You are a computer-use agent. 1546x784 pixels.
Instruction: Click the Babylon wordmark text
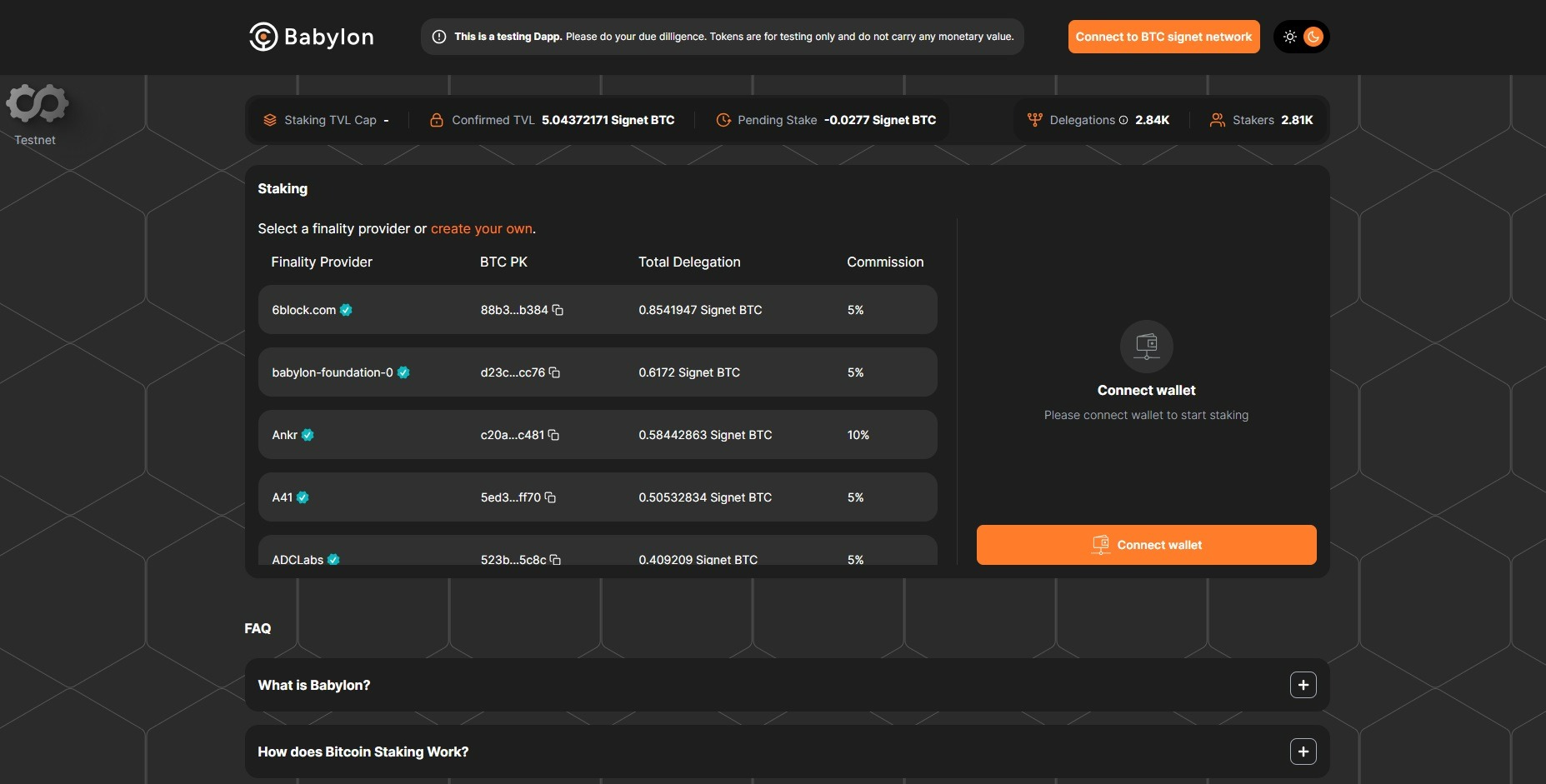(x=329, y=37)
